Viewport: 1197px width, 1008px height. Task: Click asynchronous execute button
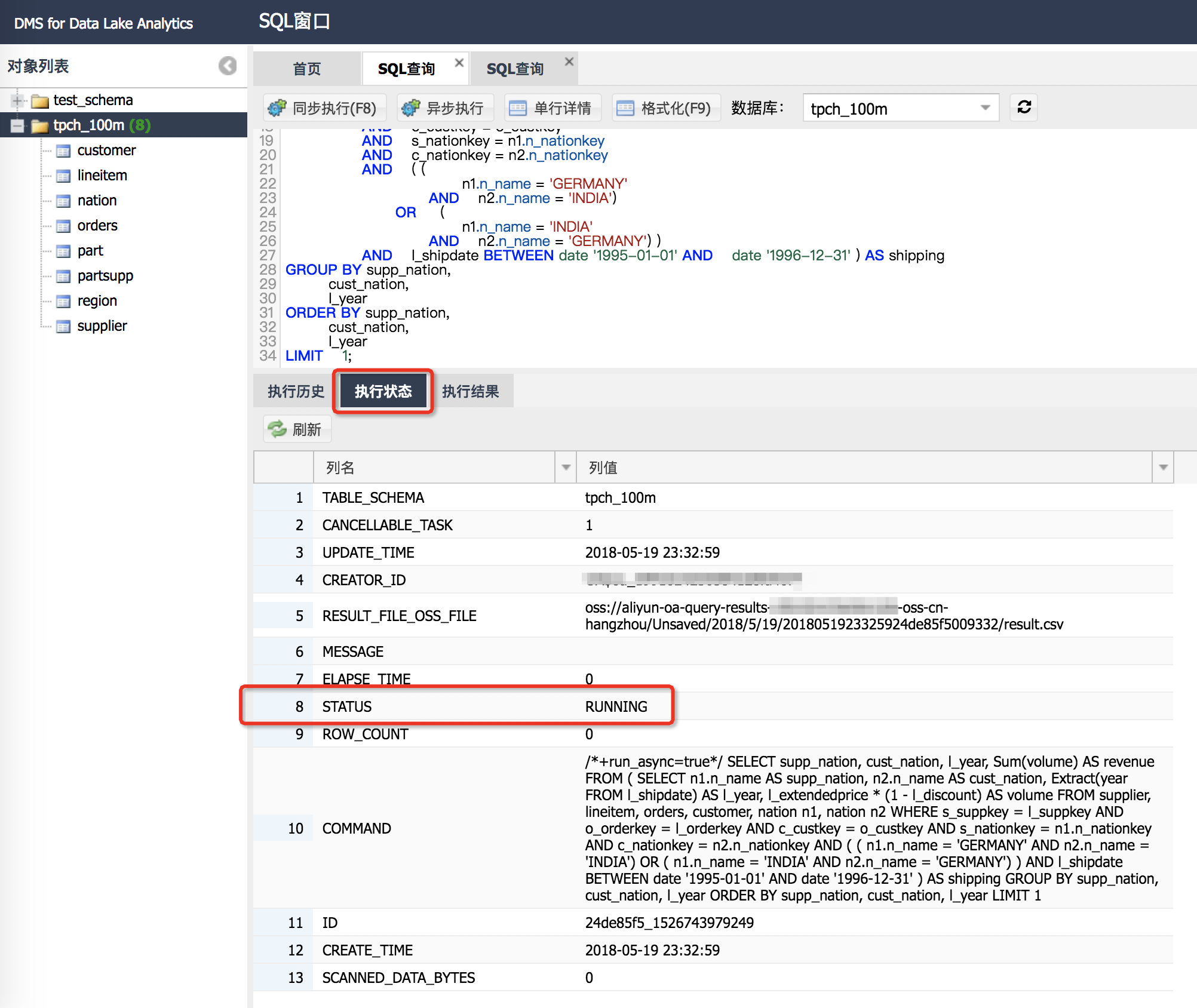[x=445, y=108]
